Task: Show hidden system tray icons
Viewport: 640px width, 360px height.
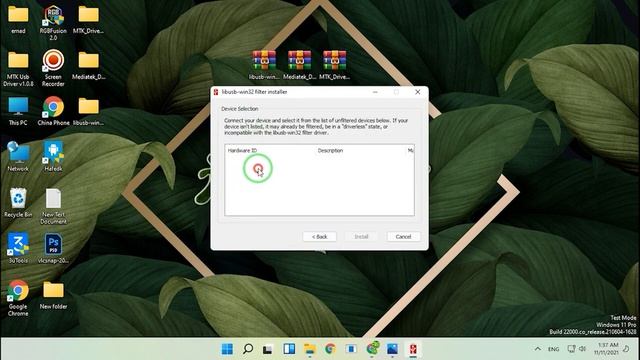Action: [538, 349]
